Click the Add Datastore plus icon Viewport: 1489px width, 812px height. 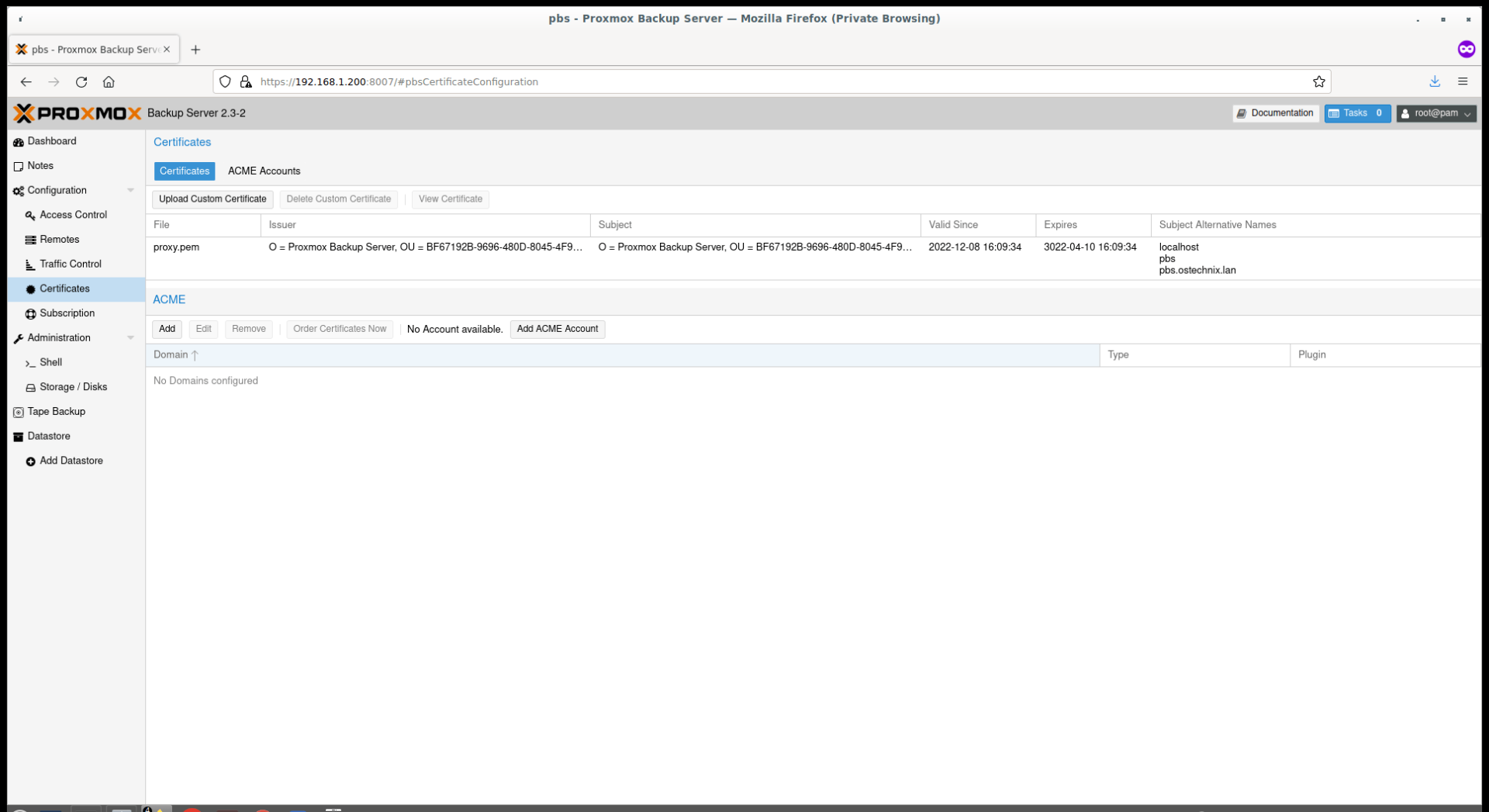pyautogui.click(x=30, y=461)
